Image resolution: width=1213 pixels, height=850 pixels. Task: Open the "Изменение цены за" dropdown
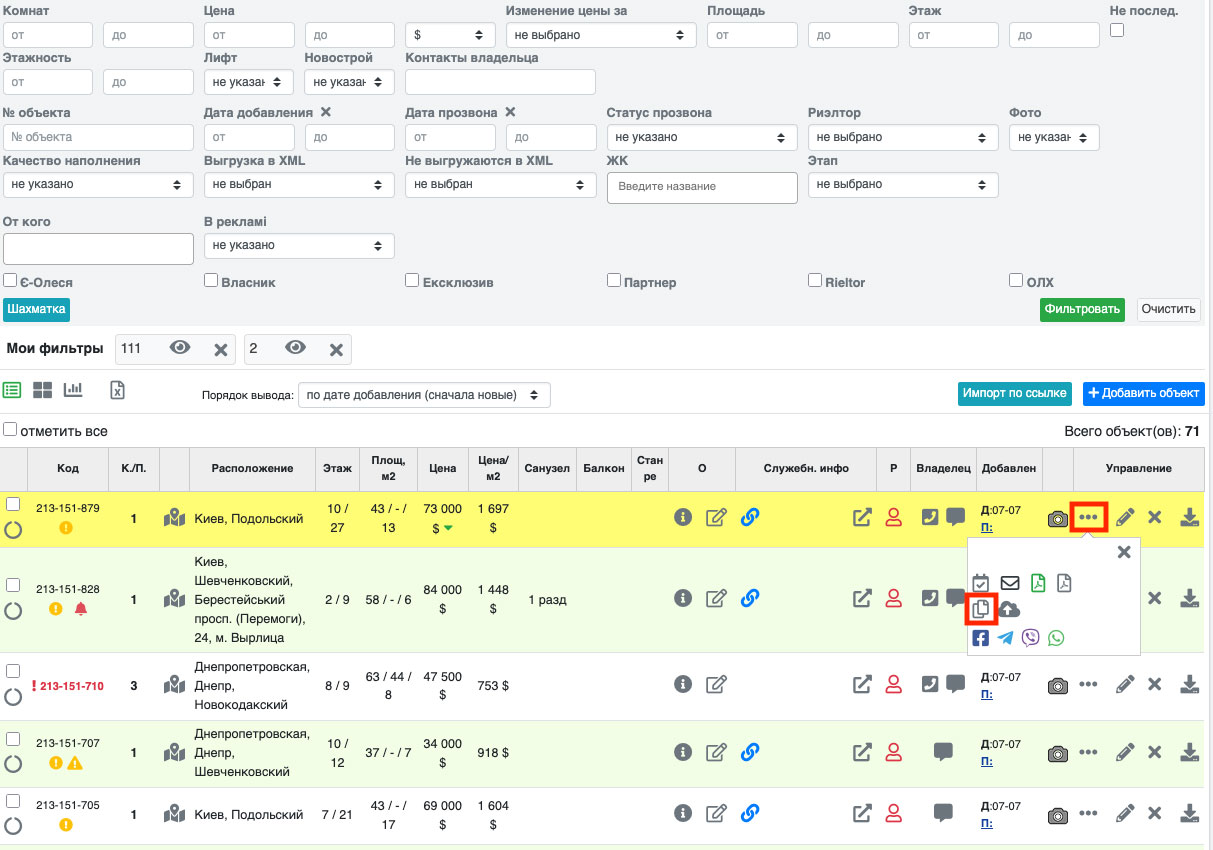click(600, 35)
